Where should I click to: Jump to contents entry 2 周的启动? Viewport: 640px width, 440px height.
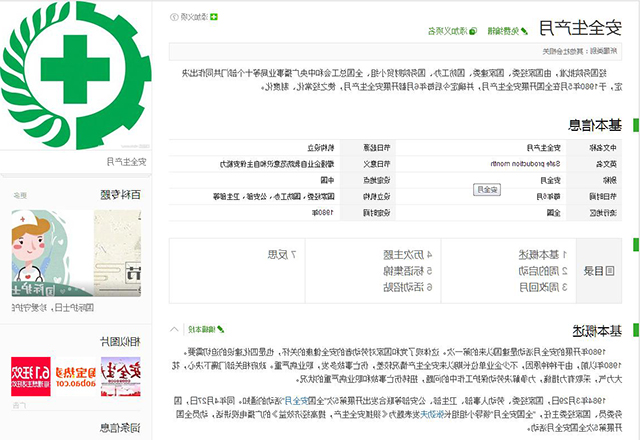tap(543, 271)
